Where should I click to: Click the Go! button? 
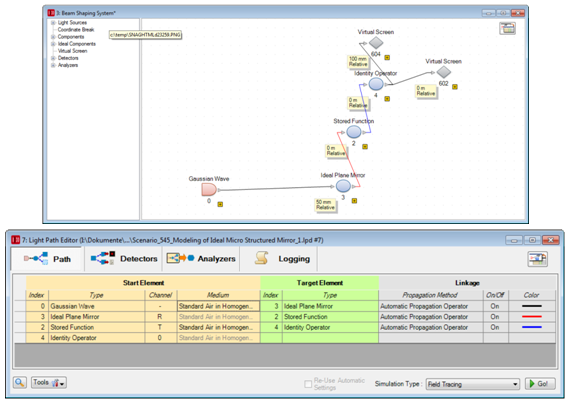click(x=540, y=384)
